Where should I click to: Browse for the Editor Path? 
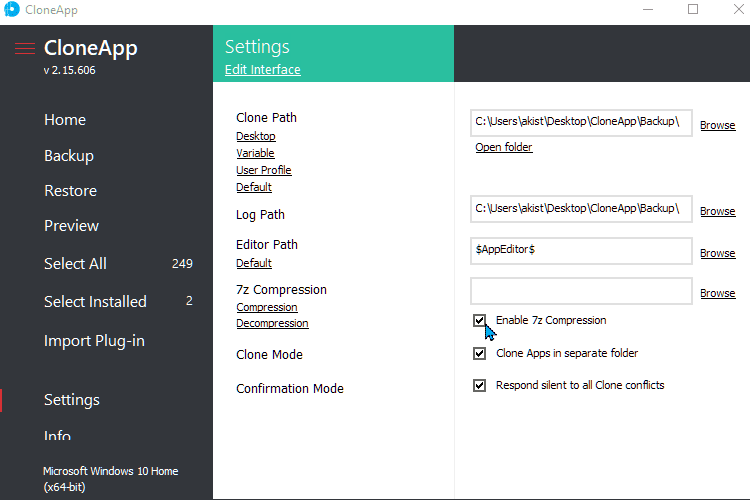(x=717, y=254)
